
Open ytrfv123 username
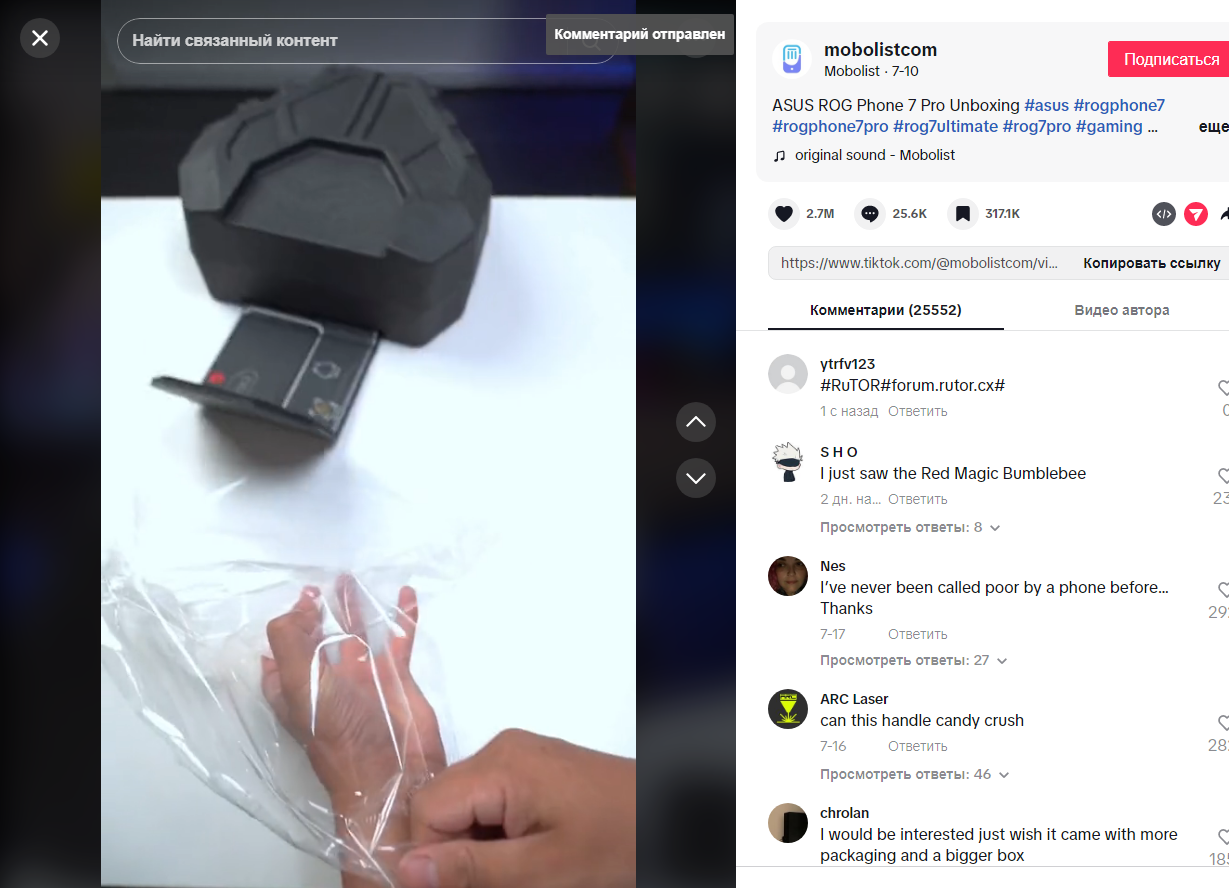click(847, 364)
